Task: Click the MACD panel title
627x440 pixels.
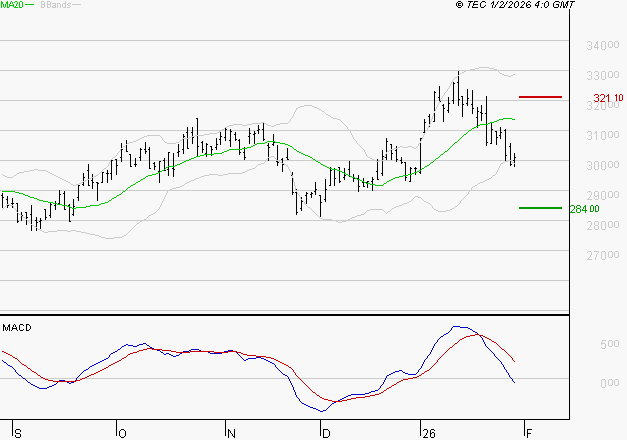Action: point(17,328)
